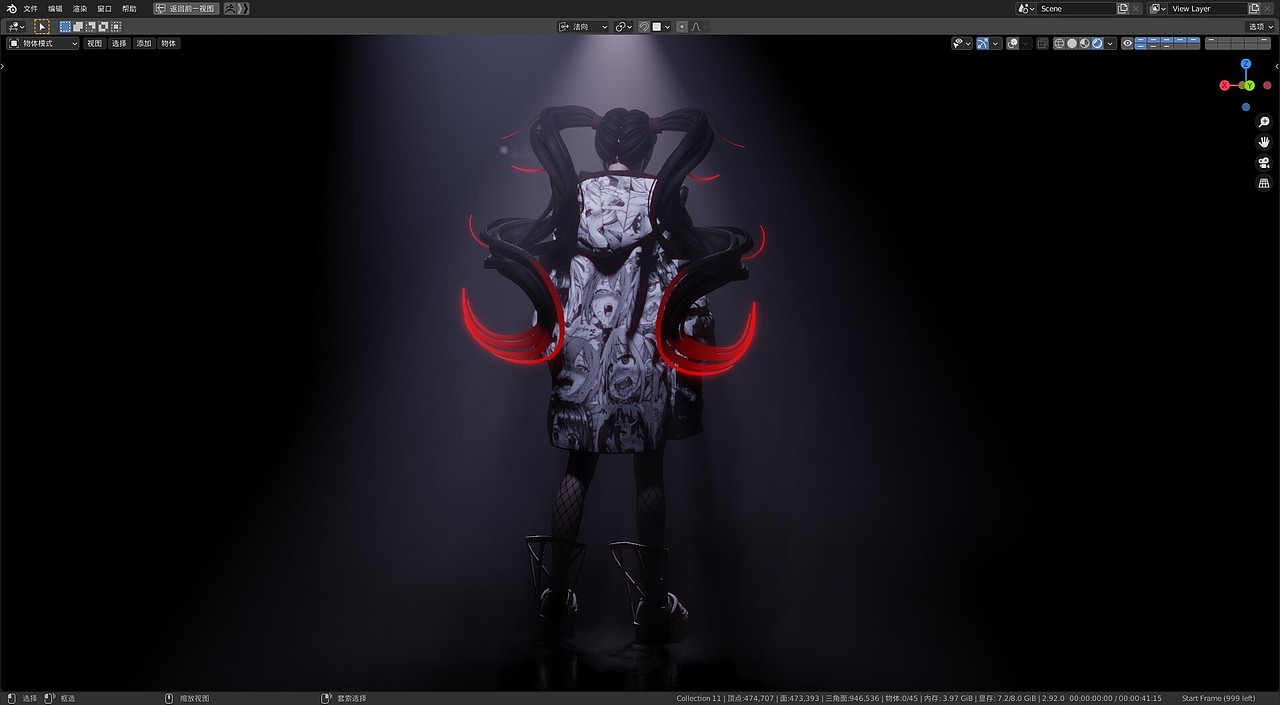
Task: Open the 添加 viewport menu
Action: point(144,43)
